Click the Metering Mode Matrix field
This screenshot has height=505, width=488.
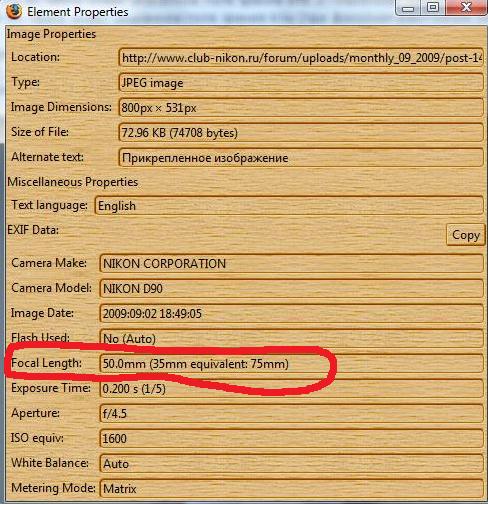(291, 489)
